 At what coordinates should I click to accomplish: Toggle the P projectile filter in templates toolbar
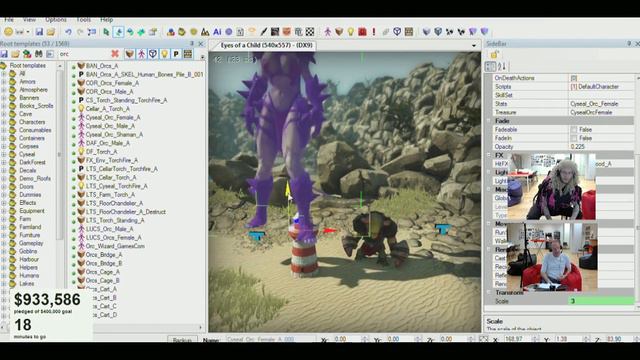[x=176, y=54]
